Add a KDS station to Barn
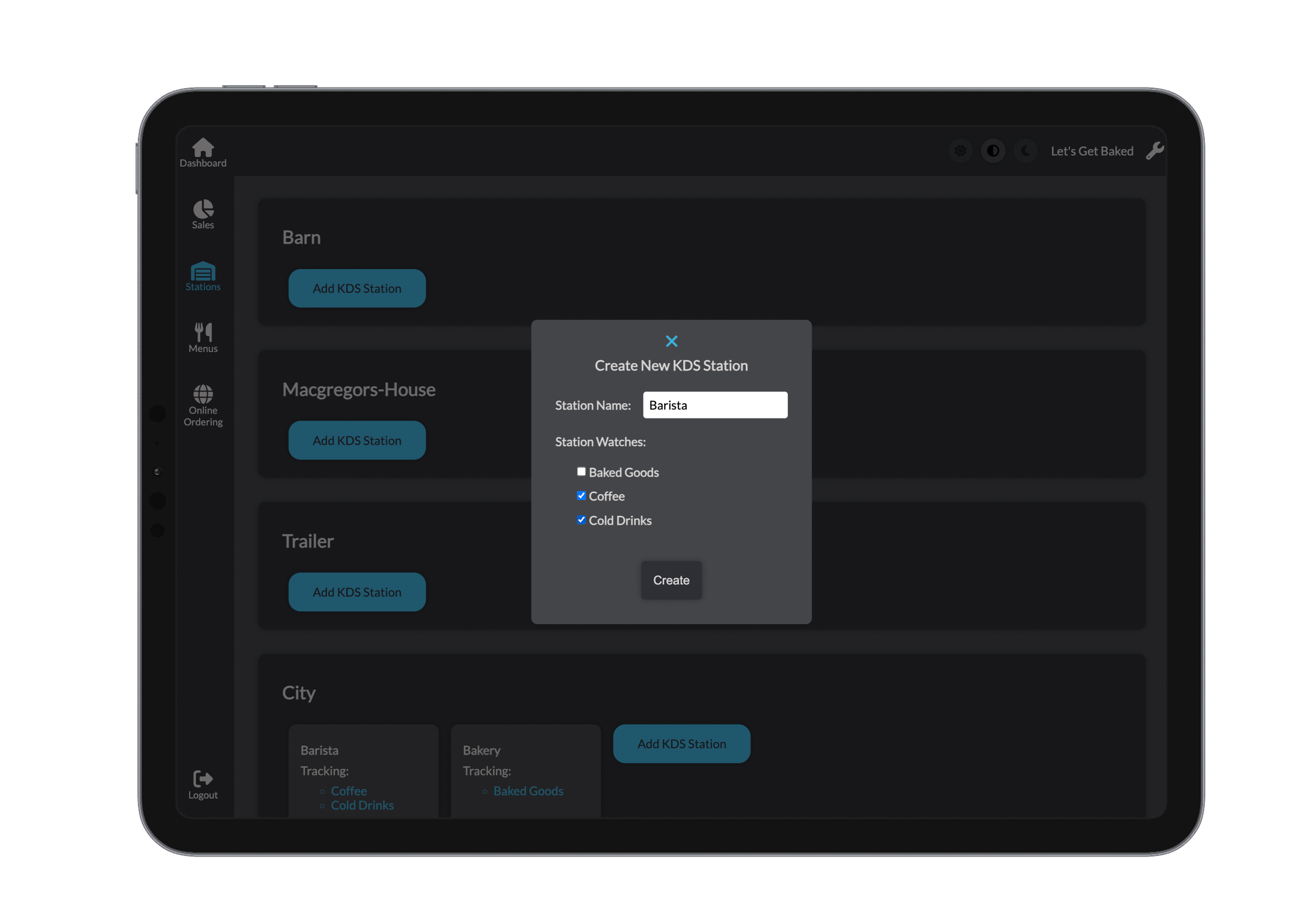 click(357, 288)
